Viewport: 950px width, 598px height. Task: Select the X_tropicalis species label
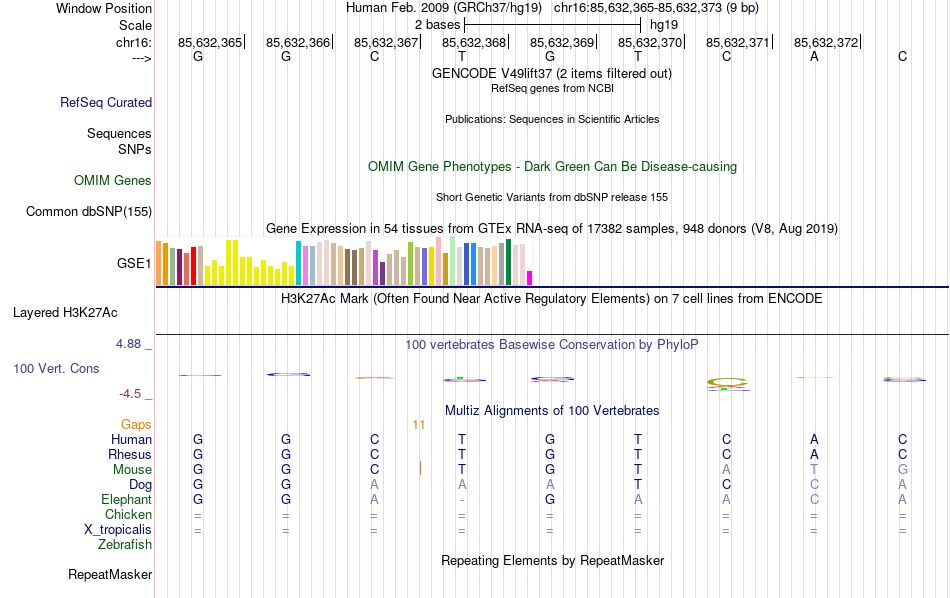[118, 530]
